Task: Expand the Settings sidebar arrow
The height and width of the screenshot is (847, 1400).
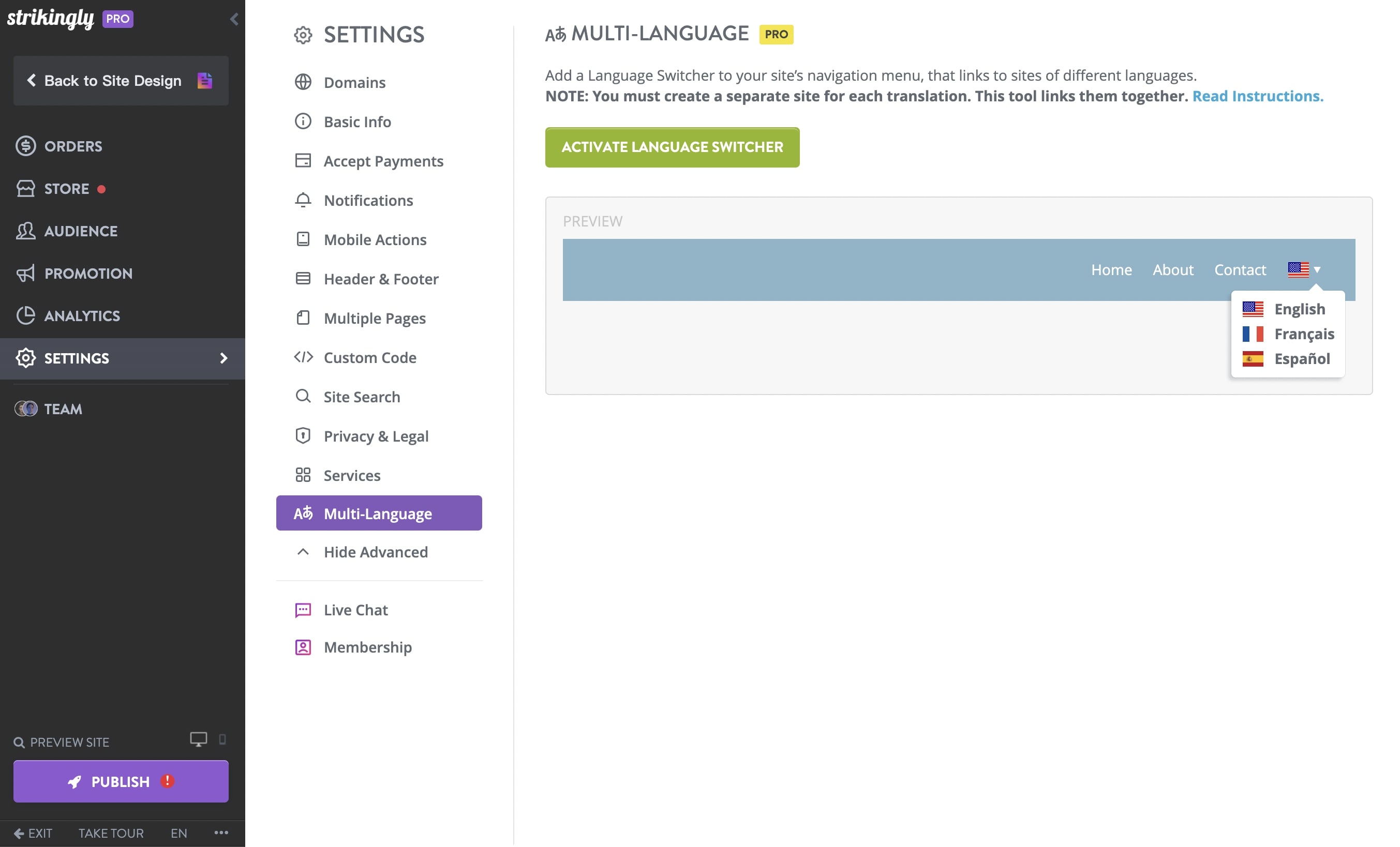Action: coord(224,358)
